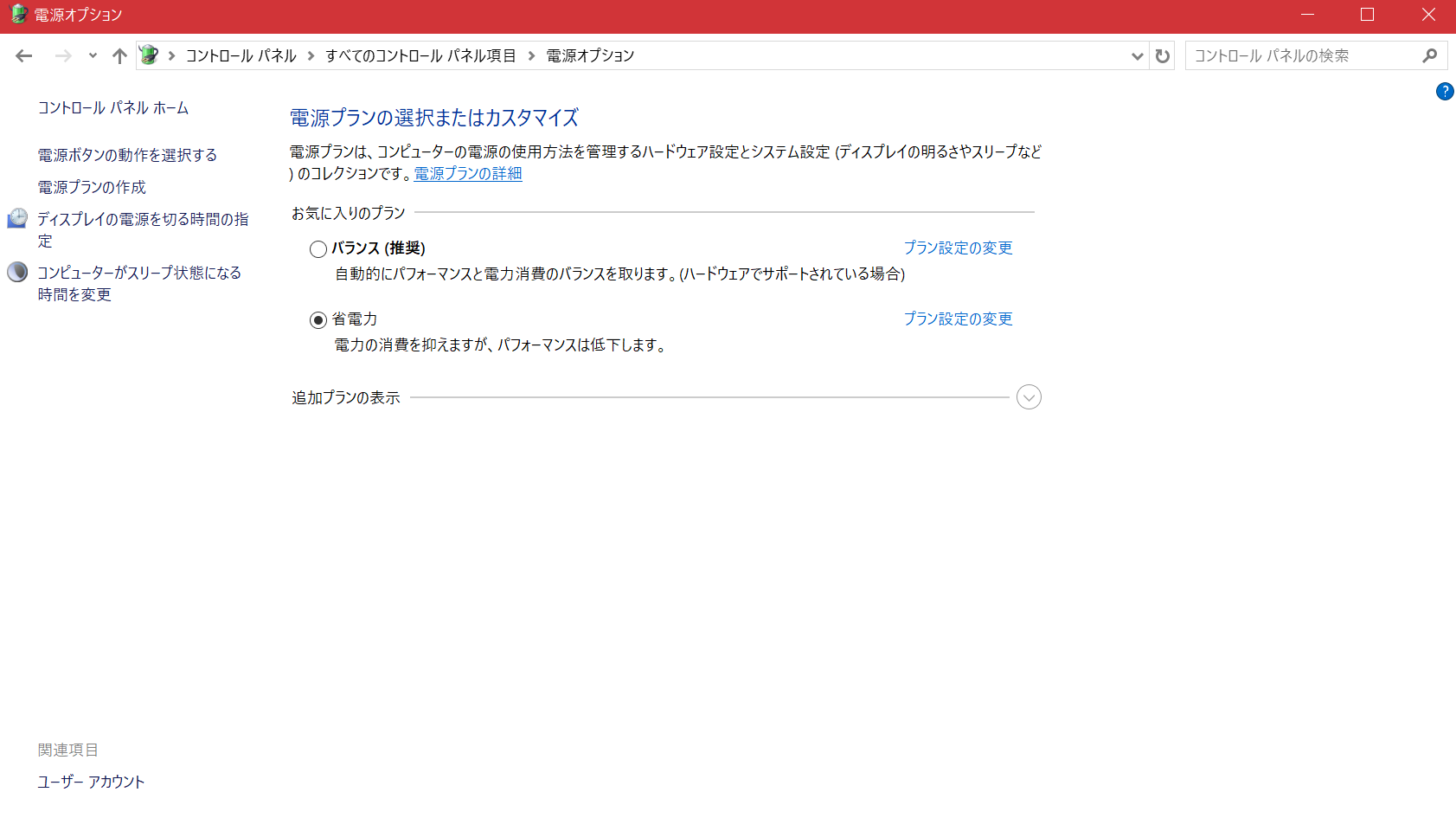Image resolution: width=1456 pixels, height=818 pixels.
Task: Open ユーザー アカウント related link
Action: pyautogui.click(x=91, y=782)
